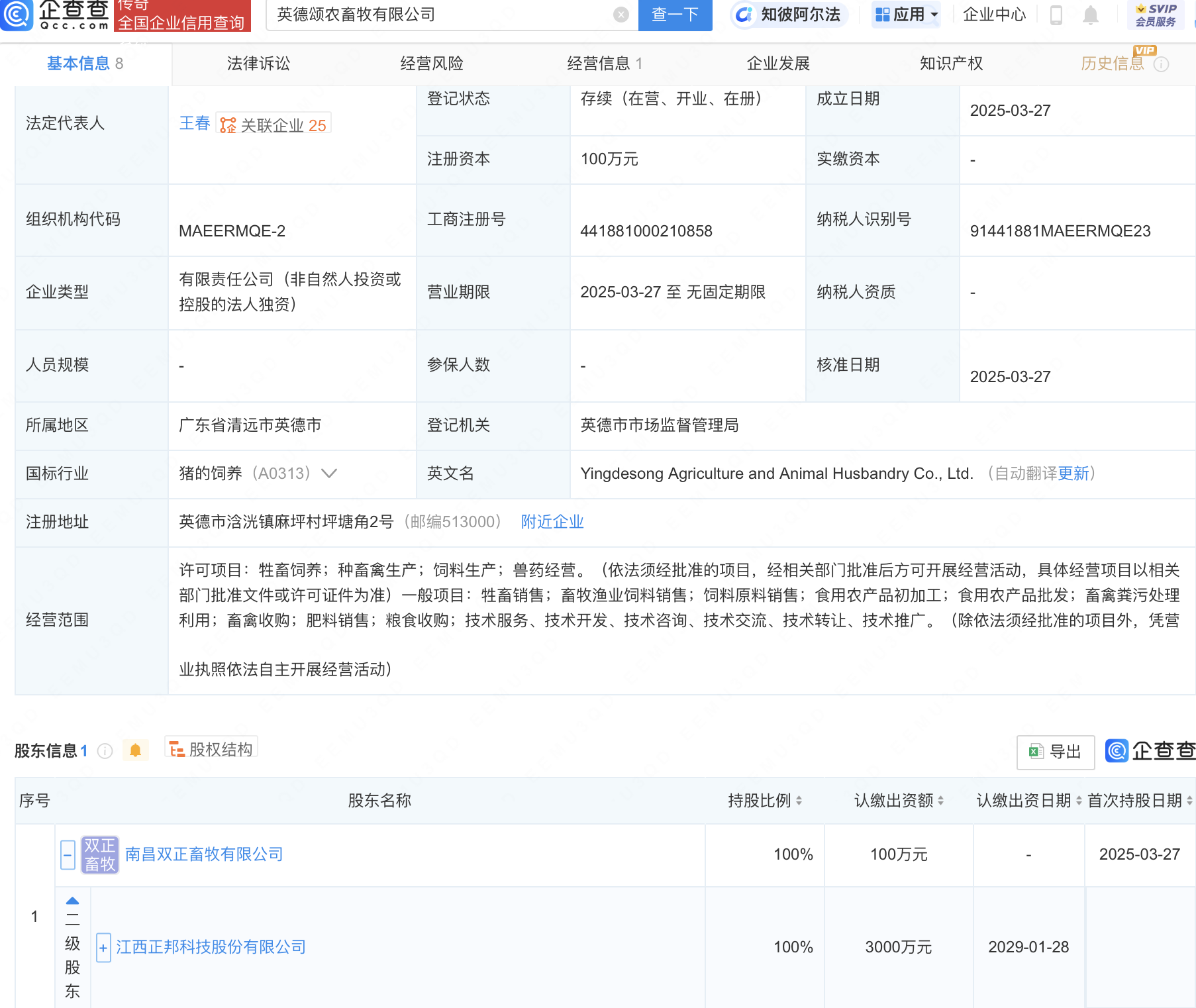Click 更新 translation link
The image size is (1196, 1008).
1073,474
